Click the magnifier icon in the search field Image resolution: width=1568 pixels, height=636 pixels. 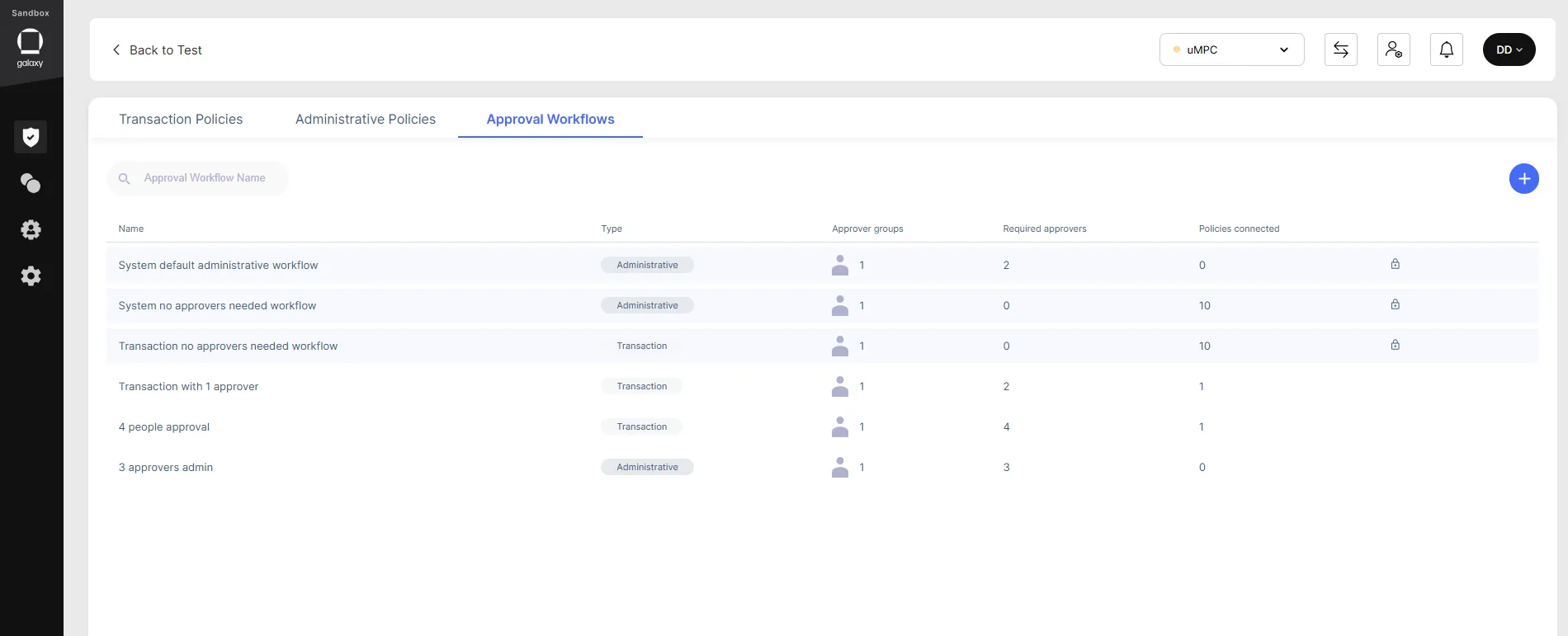tap(124, 178)
